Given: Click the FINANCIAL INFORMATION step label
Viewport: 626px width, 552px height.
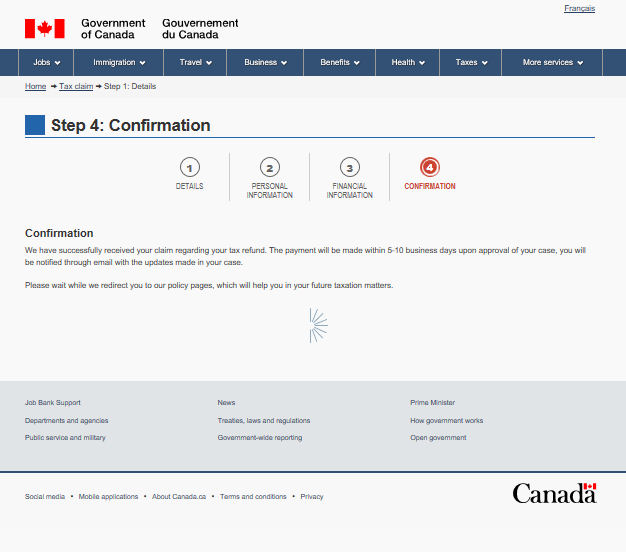Looking at the screenshot, I should [350, 190].
